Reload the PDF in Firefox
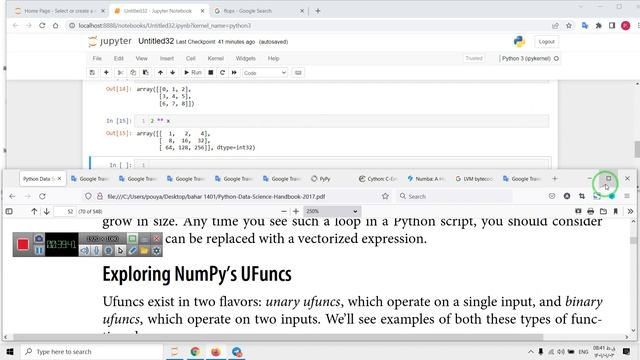Image resolution: width=640 pixels, height=360 pixels. click(x=42, y=196)
